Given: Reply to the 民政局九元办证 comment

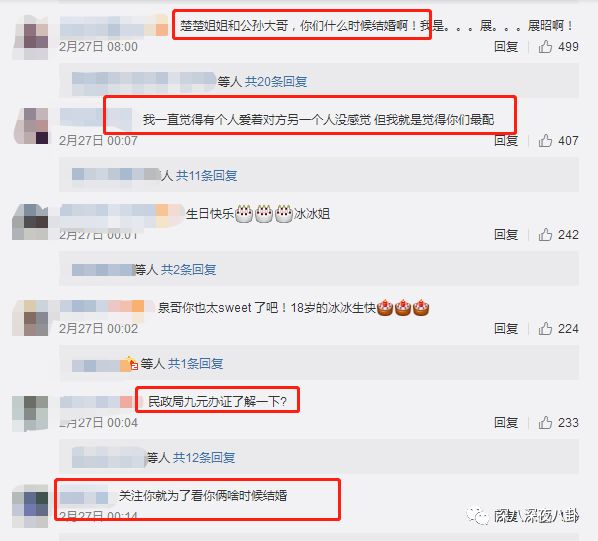Looking at the screenshot, I should click(506, 422).
